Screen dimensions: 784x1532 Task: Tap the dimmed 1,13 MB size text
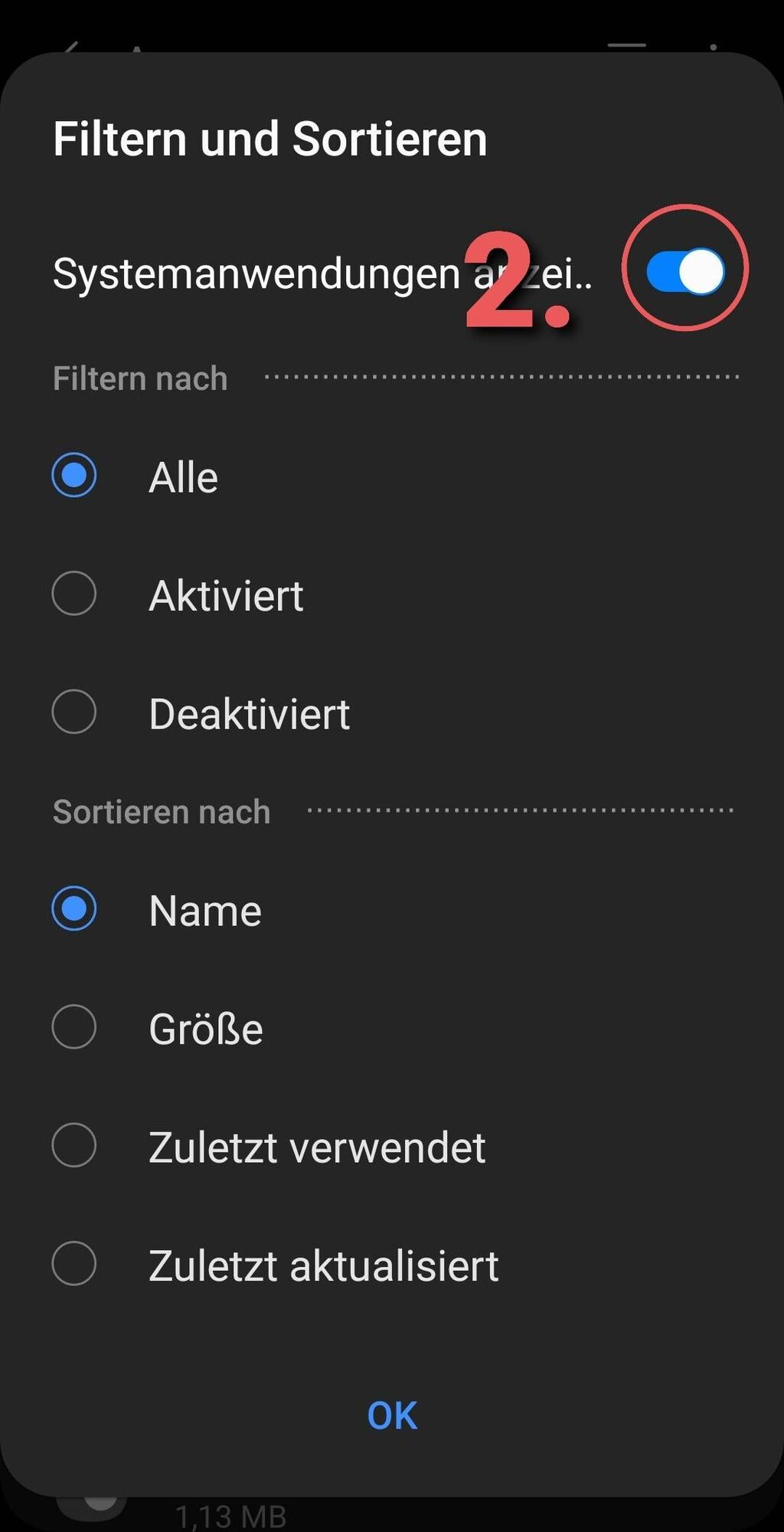[x=230, y=1516]
